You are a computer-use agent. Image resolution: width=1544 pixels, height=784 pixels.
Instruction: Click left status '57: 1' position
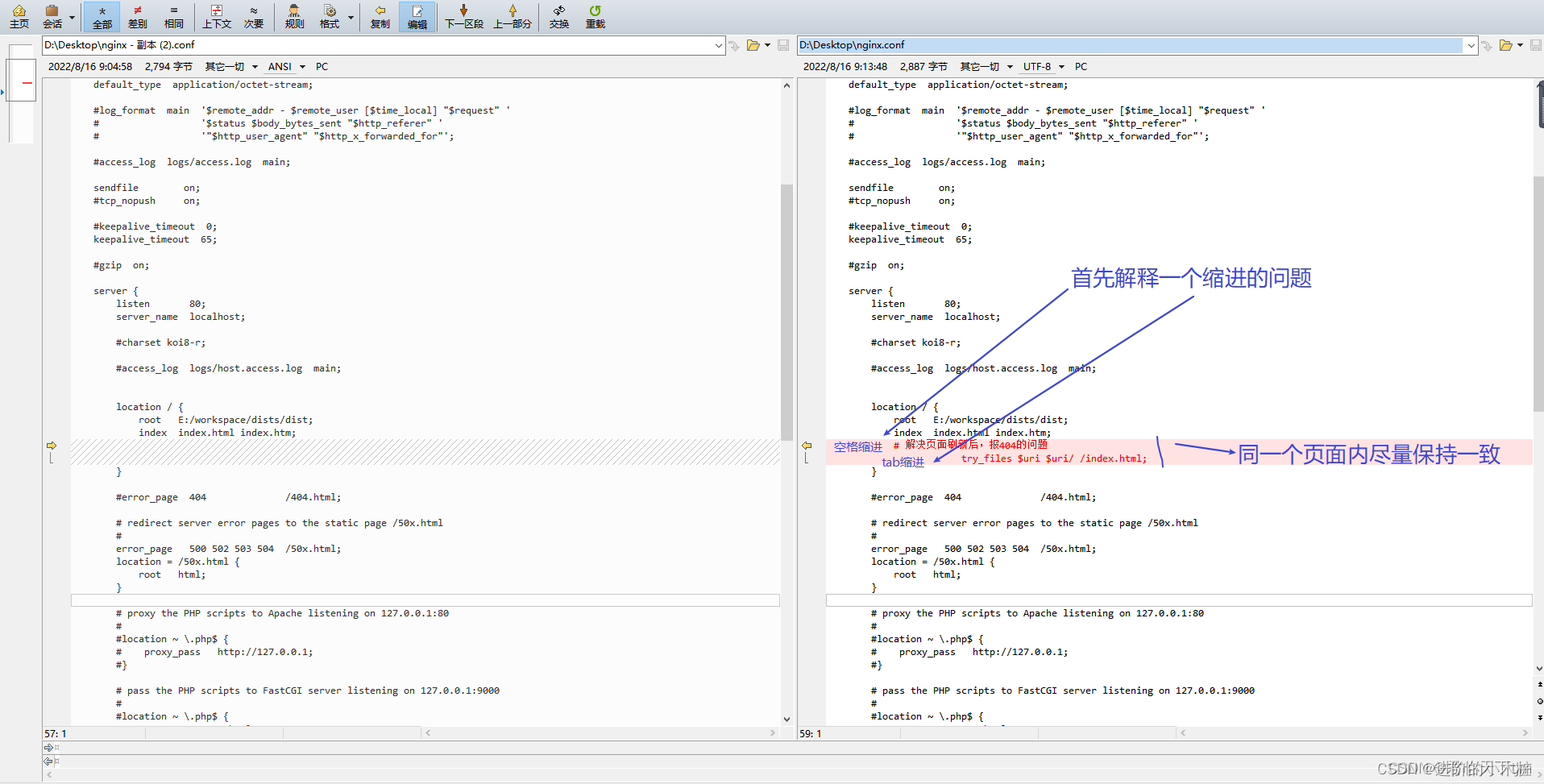pyautogui.click(x=56, y=734)
